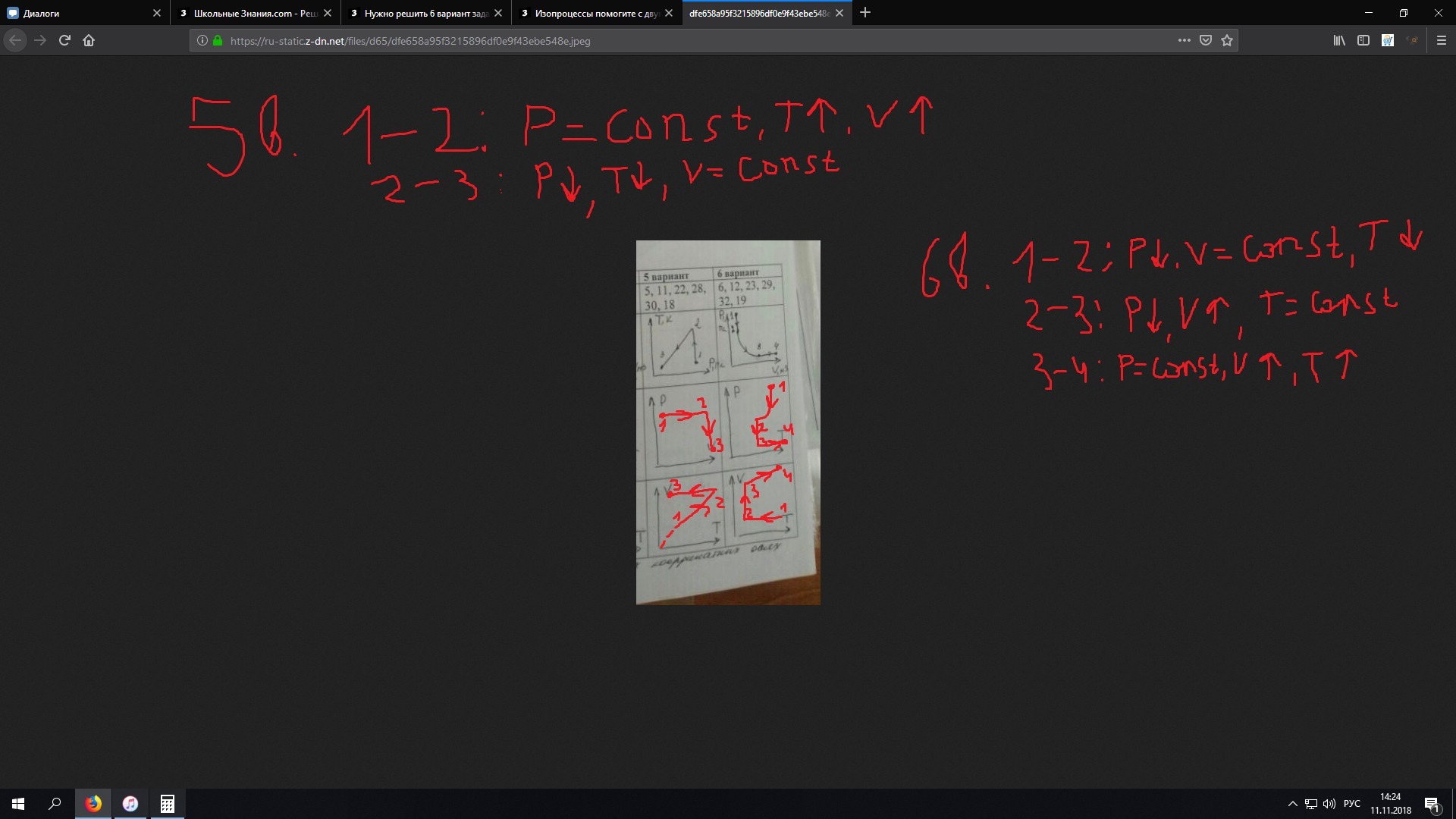Show site information icon in address bar

(202, 41)
